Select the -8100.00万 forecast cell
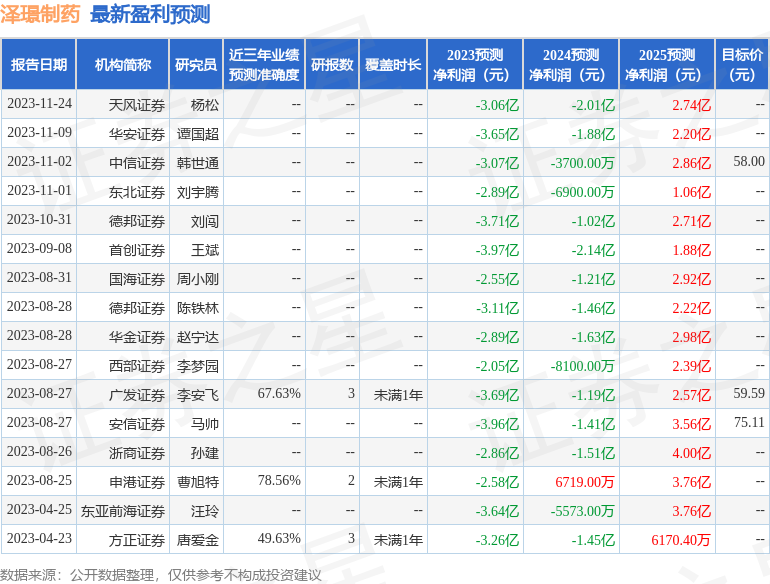770x584 pixels. tap(582, 366)
